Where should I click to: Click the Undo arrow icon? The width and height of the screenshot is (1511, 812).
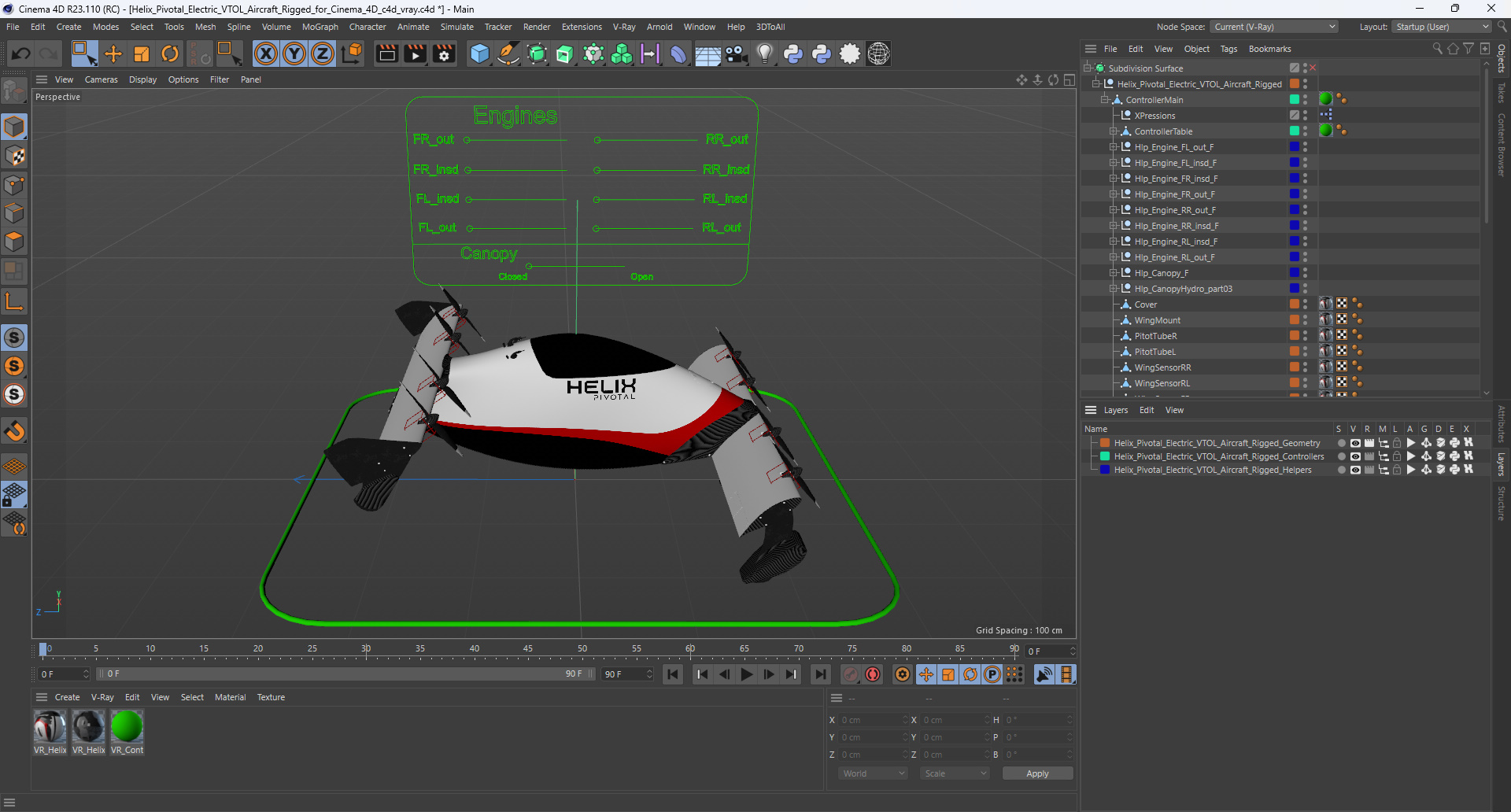pos(21,54)
